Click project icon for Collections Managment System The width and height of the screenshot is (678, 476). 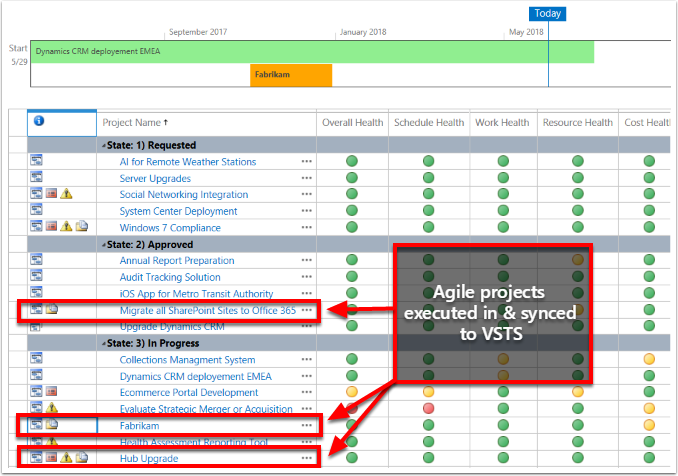(36, 358)
